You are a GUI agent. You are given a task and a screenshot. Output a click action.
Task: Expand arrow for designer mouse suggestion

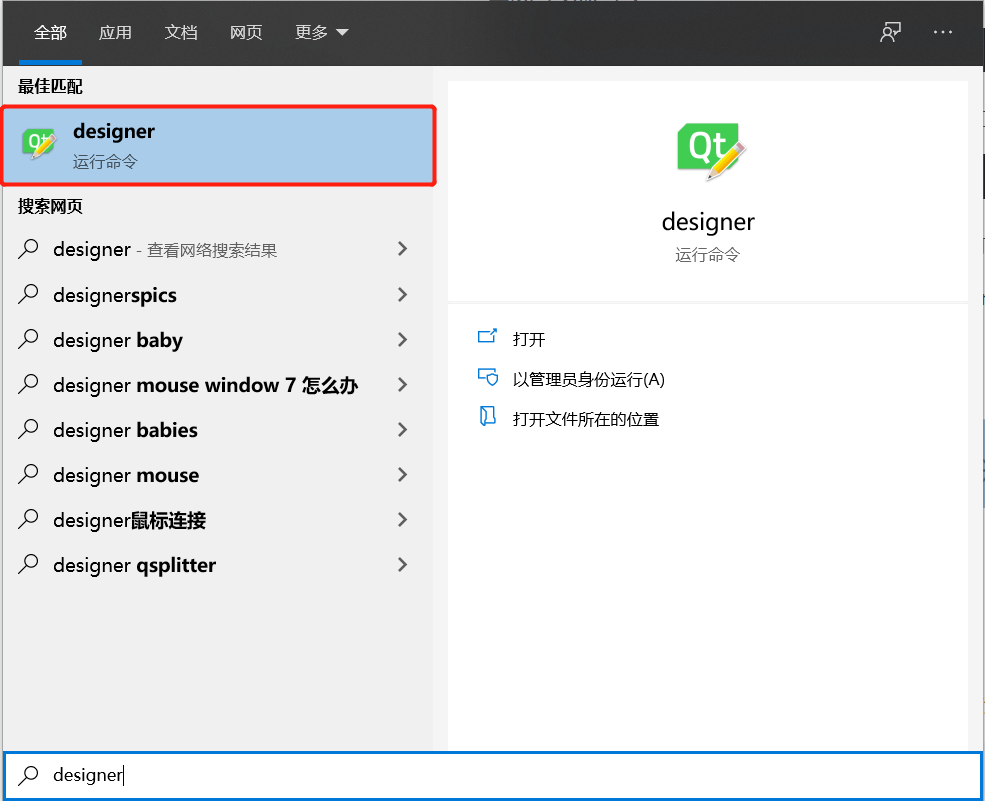point(403,474)
